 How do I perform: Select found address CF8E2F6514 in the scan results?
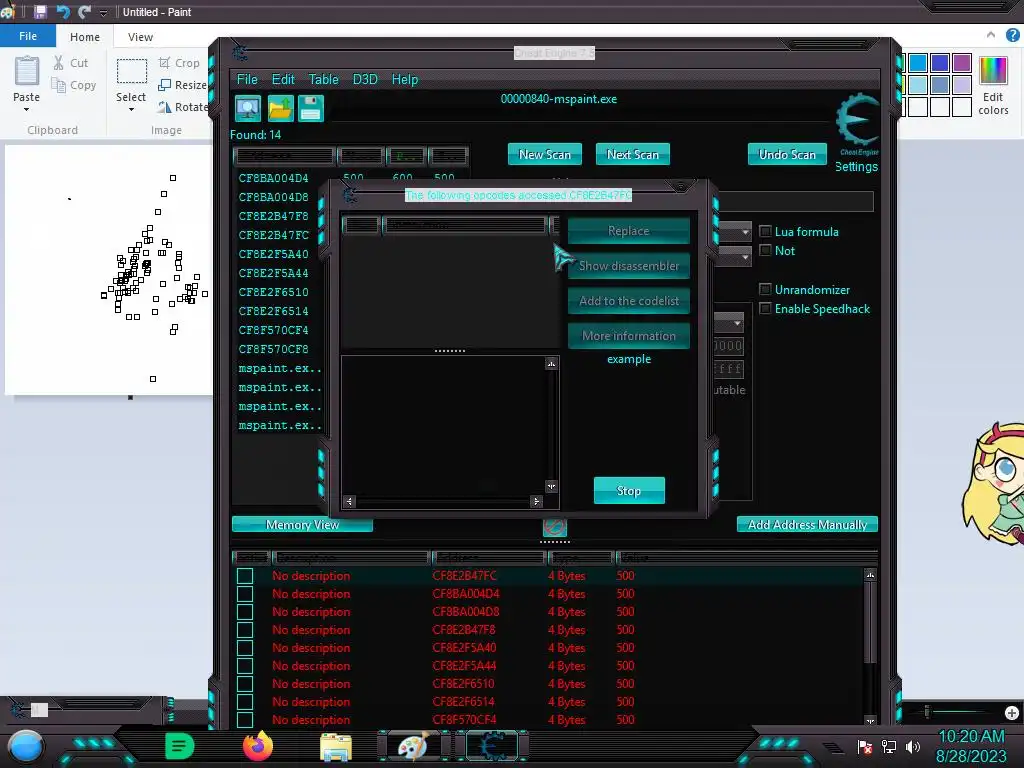coord(274,311)
